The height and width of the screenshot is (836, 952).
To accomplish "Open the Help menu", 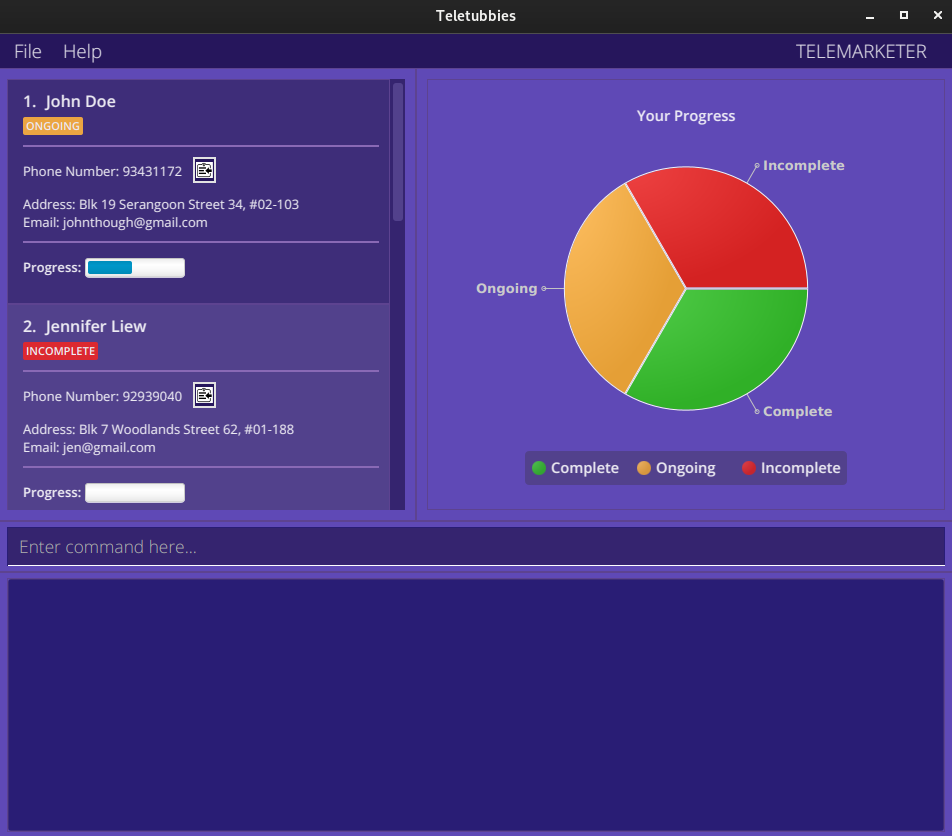I will click(82, 52).
